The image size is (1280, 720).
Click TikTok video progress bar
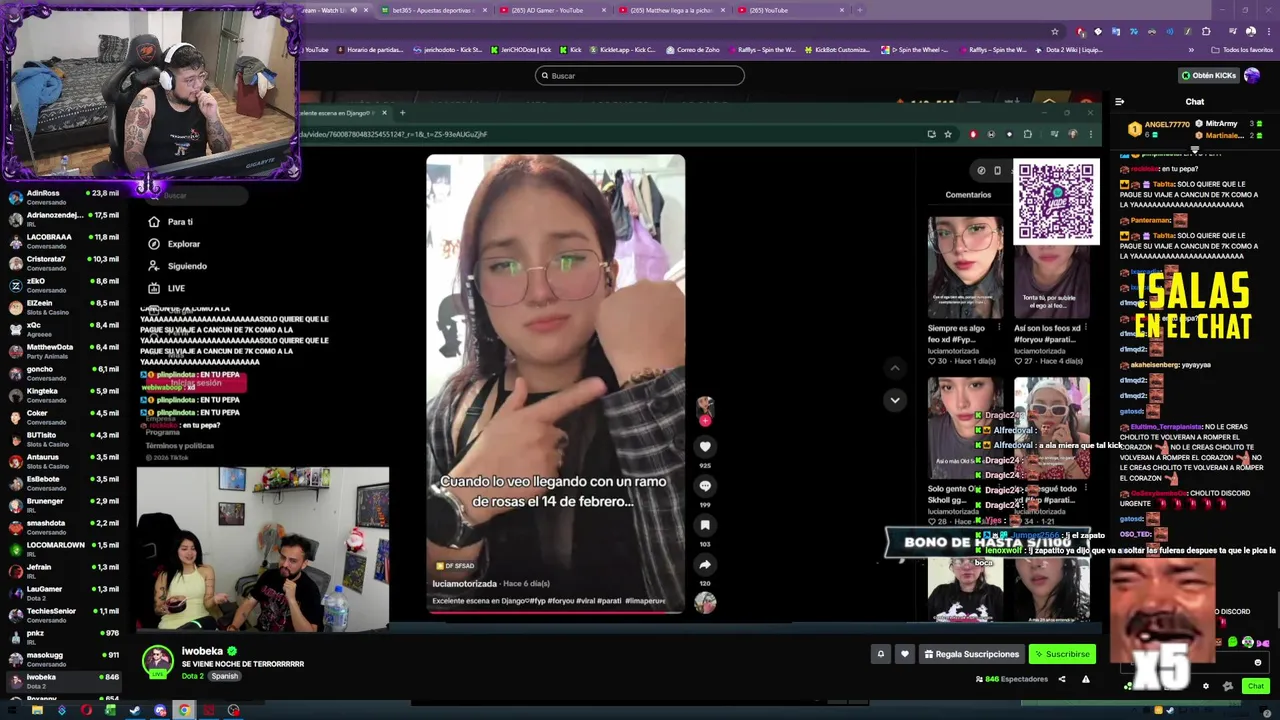555,611
